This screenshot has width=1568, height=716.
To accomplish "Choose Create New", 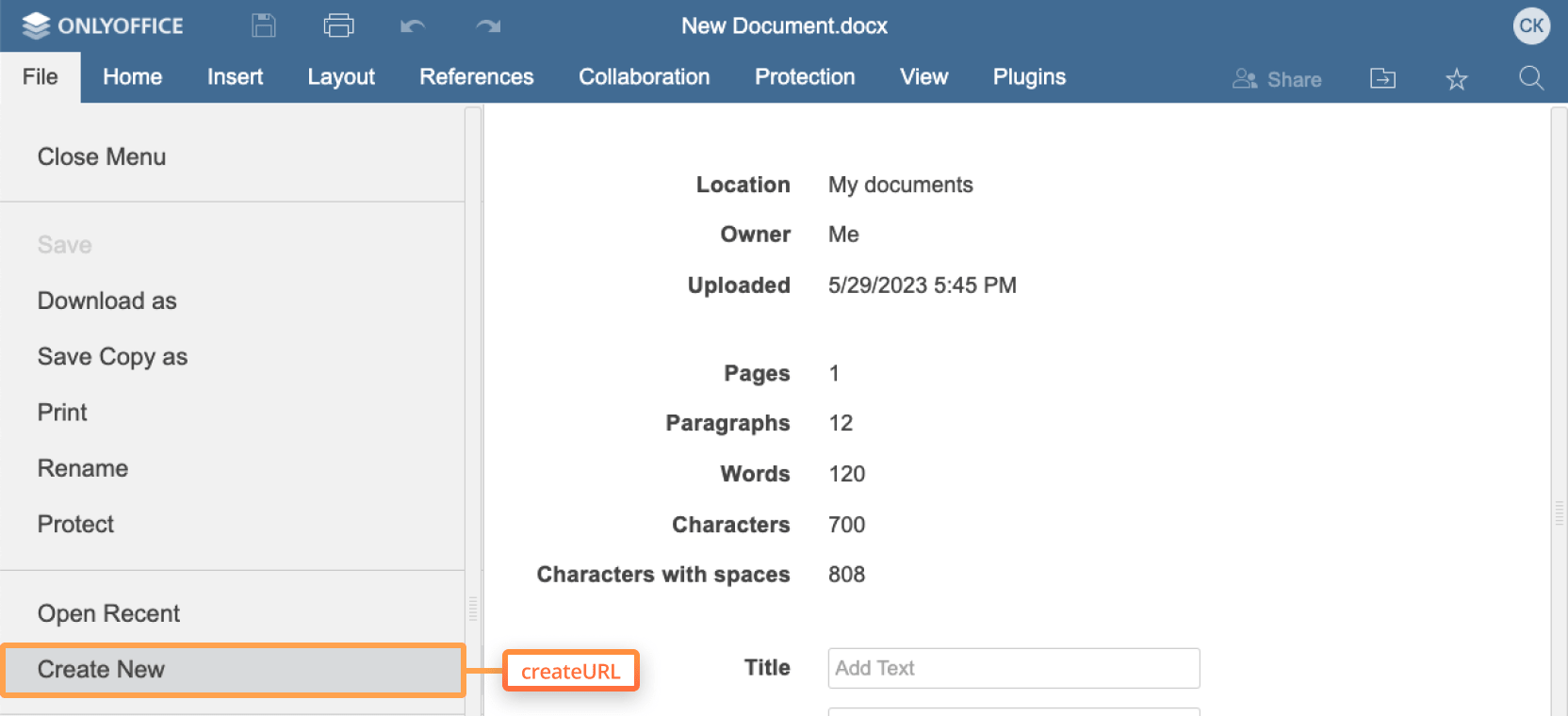I will point(232,670).
